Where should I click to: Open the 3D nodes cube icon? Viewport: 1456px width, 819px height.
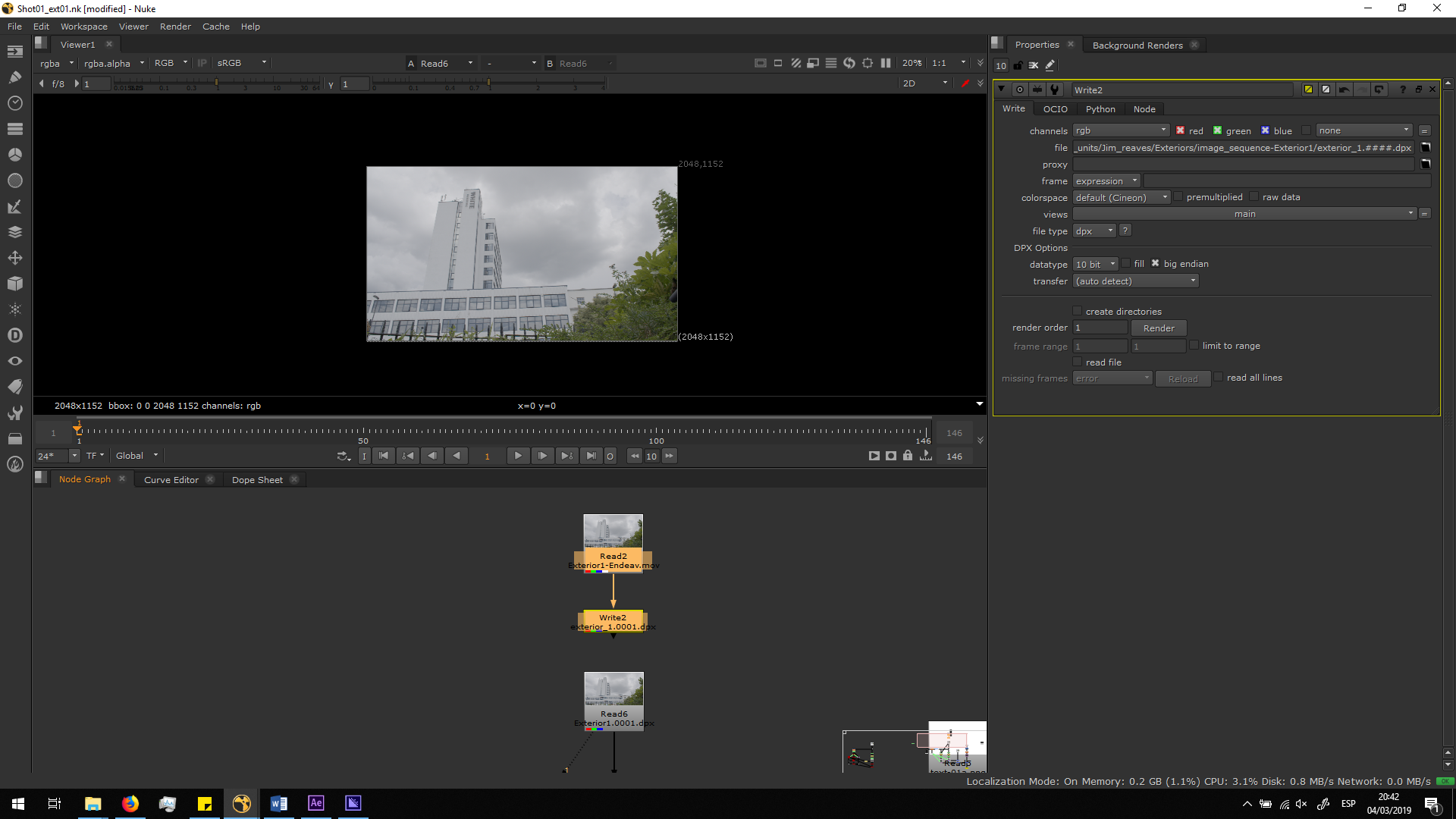pos(14,284)
